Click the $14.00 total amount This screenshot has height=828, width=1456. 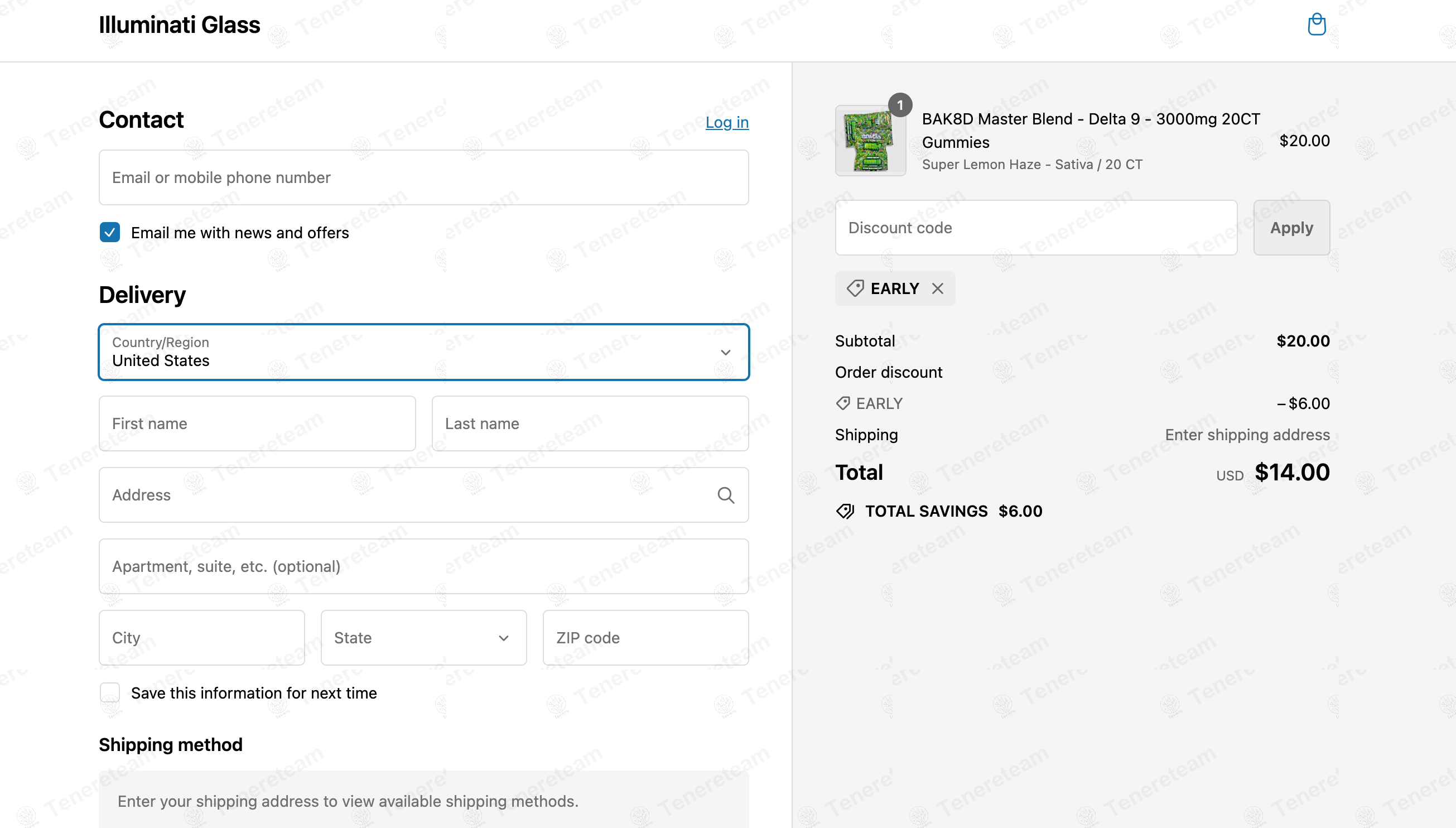(1291, 472)
